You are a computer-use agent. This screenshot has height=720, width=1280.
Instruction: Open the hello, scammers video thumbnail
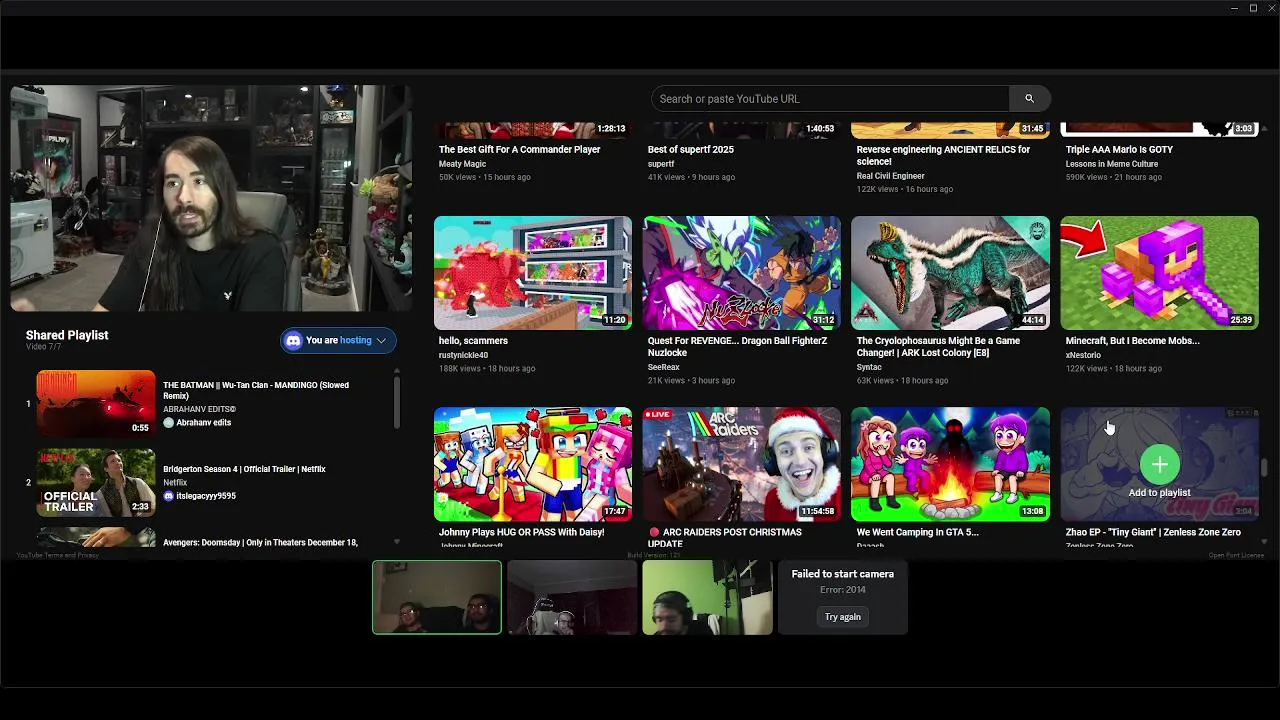pos(533,272)
